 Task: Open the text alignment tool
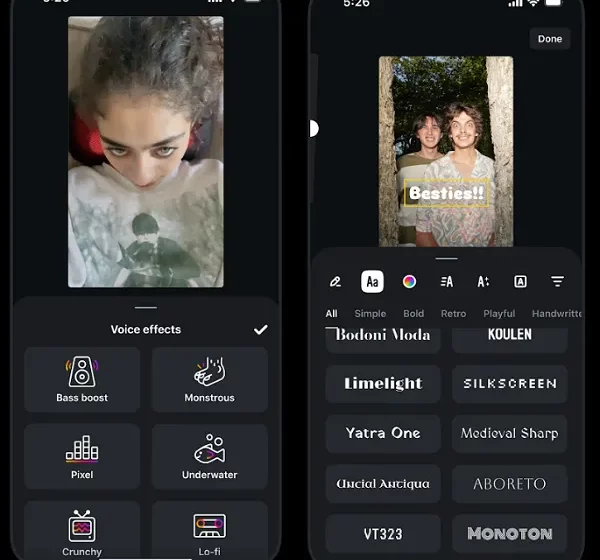446,282
